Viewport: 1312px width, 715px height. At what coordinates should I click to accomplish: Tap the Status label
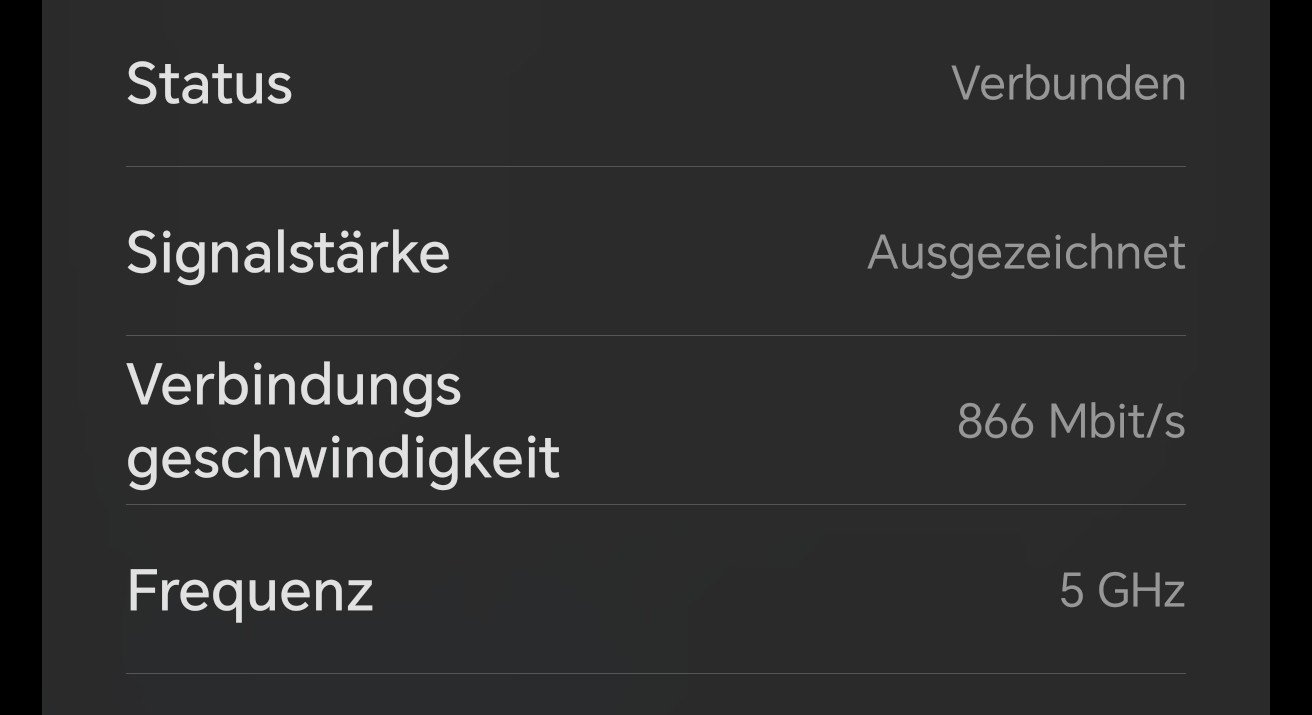[x=209, y=84]
